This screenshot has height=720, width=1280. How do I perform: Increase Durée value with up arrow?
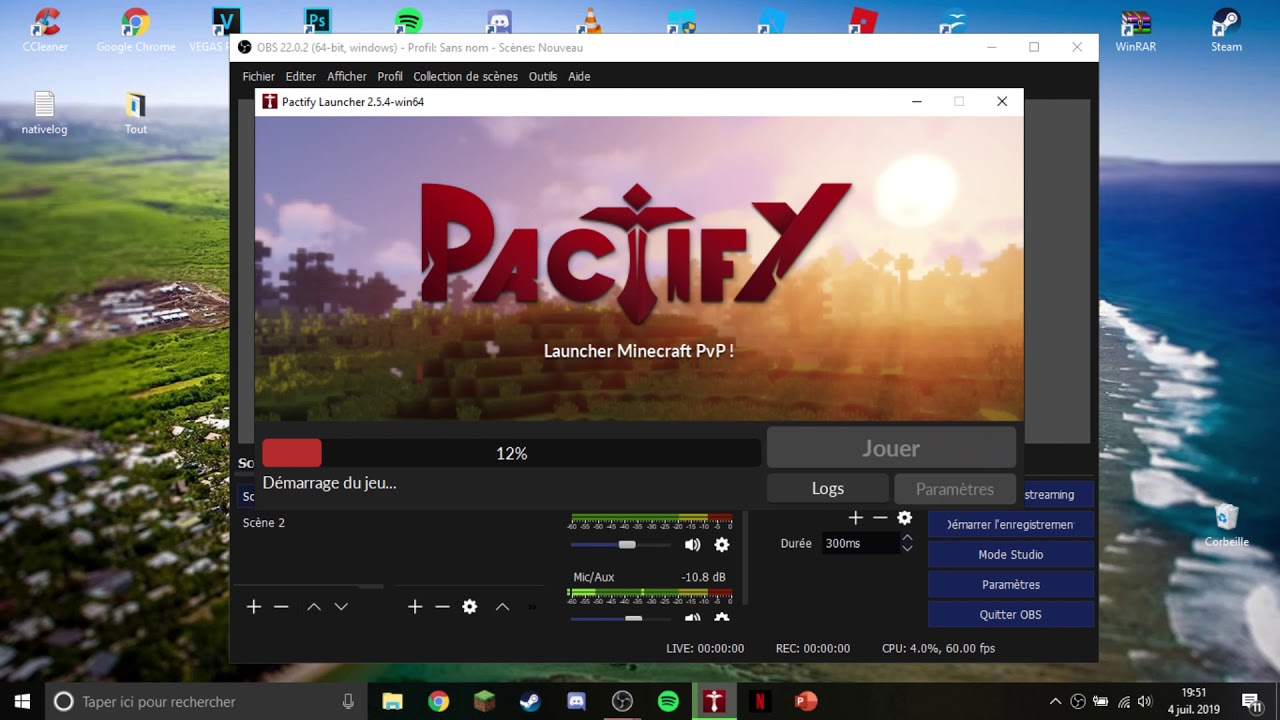[x=907, y=538]
